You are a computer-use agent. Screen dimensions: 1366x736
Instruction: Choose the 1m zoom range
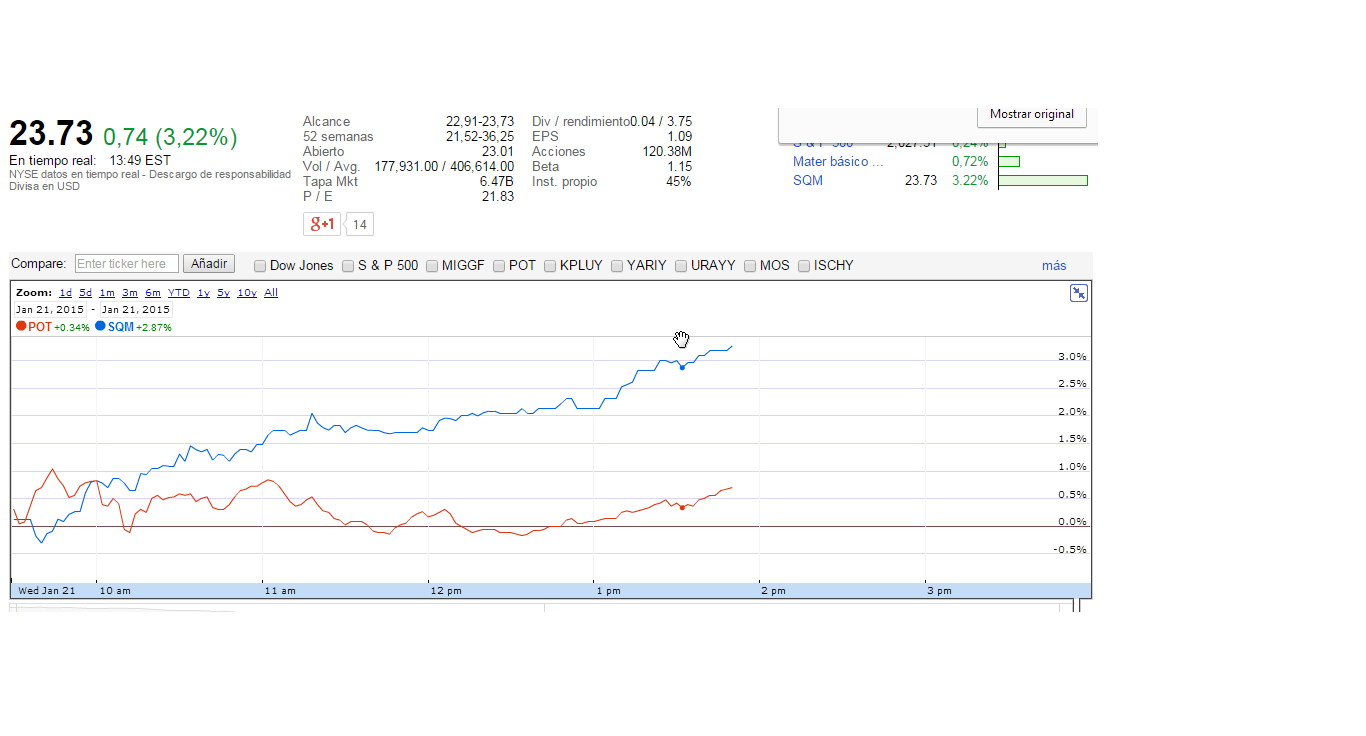click(x=107, y=293)
